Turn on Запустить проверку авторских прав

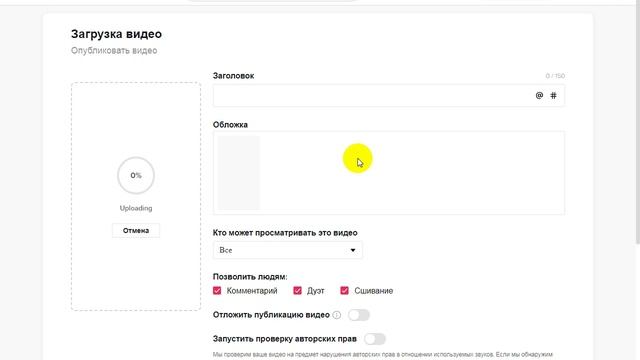375,339
